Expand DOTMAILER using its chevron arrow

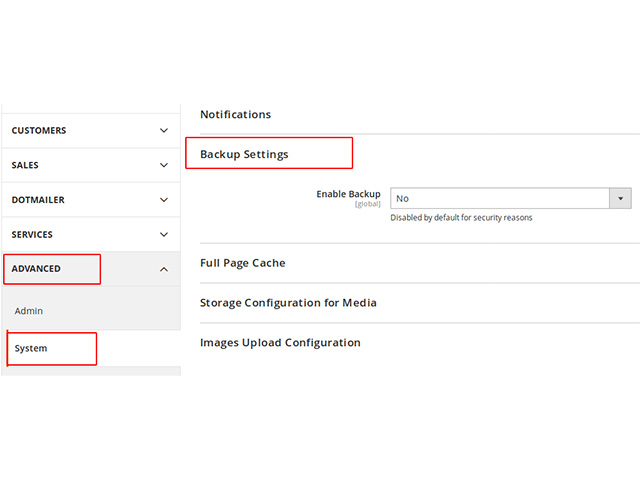(x=164, y=200)
